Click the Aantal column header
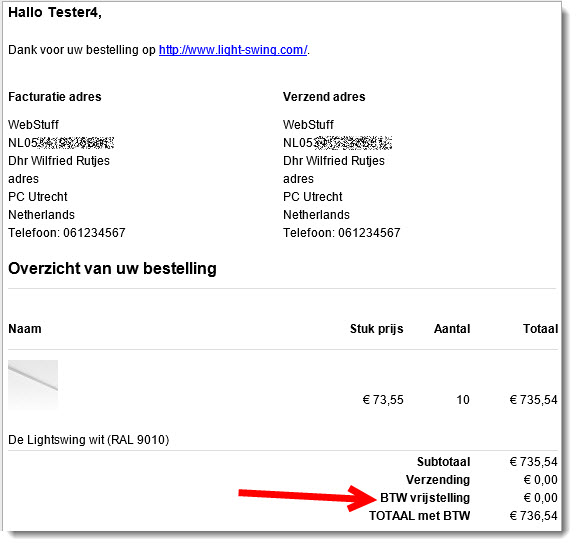This screenshot has height=546, width=577. pos(452,329)
